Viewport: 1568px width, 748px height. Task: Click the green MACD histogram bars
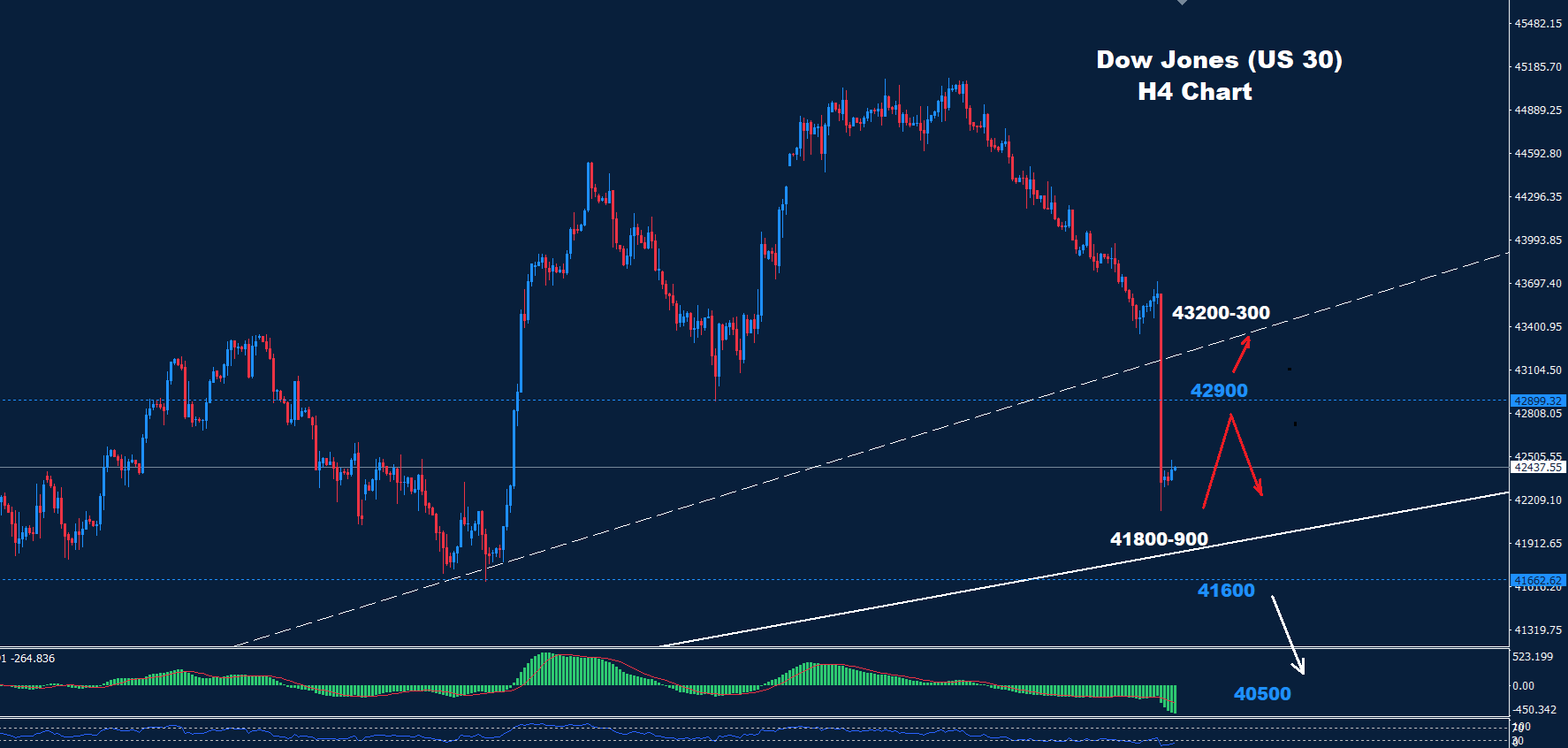(566, 672)
